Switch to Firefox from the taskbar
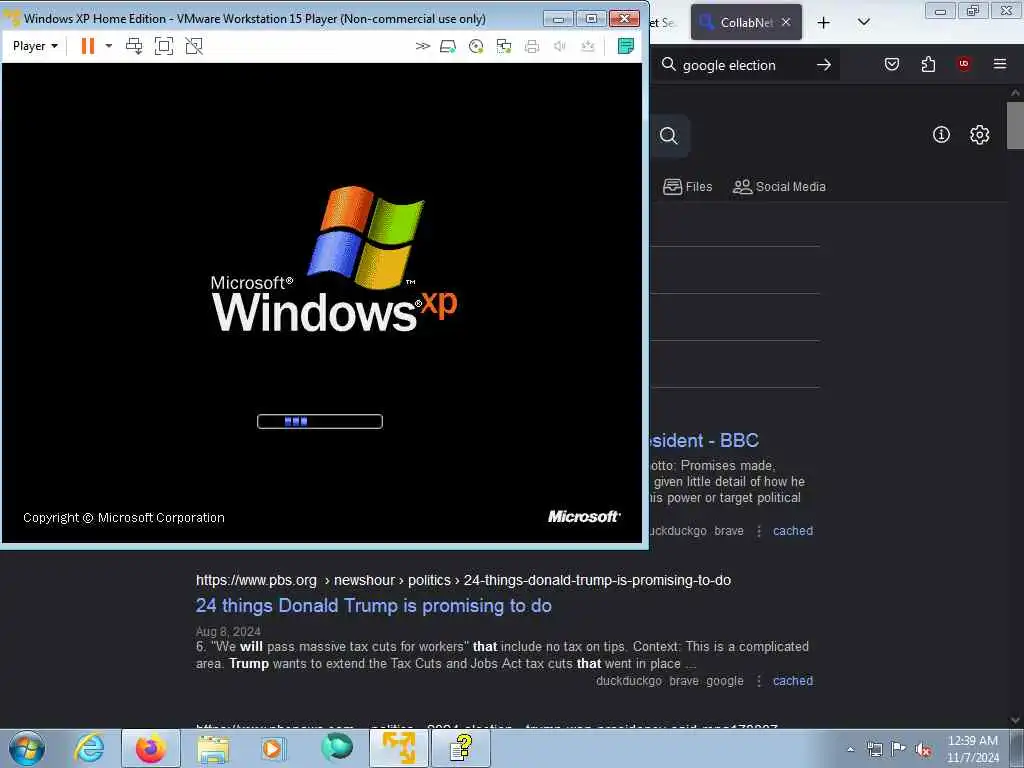The height and width of the screenshot is (768, 1024). click(150, 748)
